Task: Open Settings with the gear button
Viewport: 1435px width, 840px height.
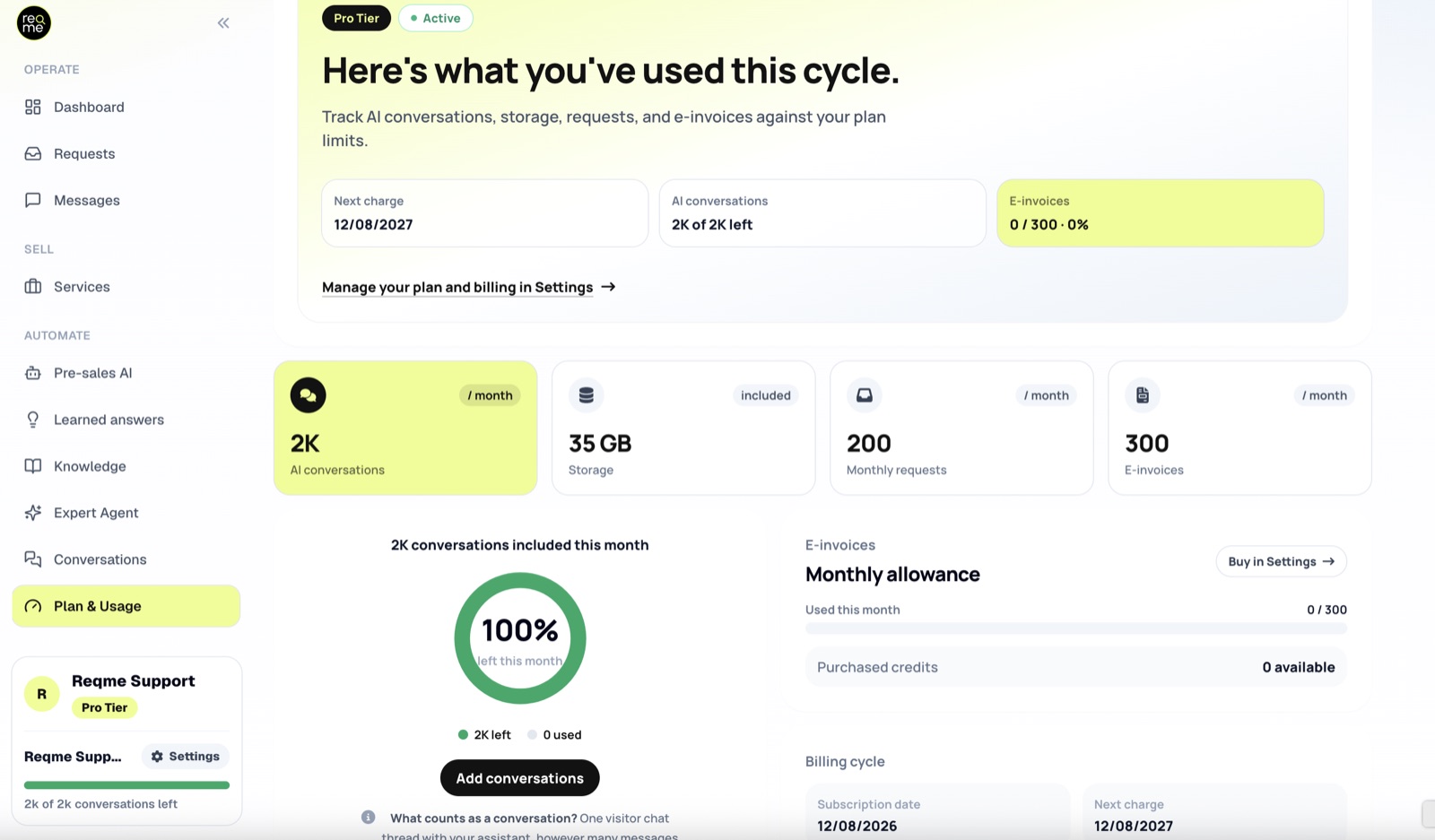Action: [x=186, y=757]
